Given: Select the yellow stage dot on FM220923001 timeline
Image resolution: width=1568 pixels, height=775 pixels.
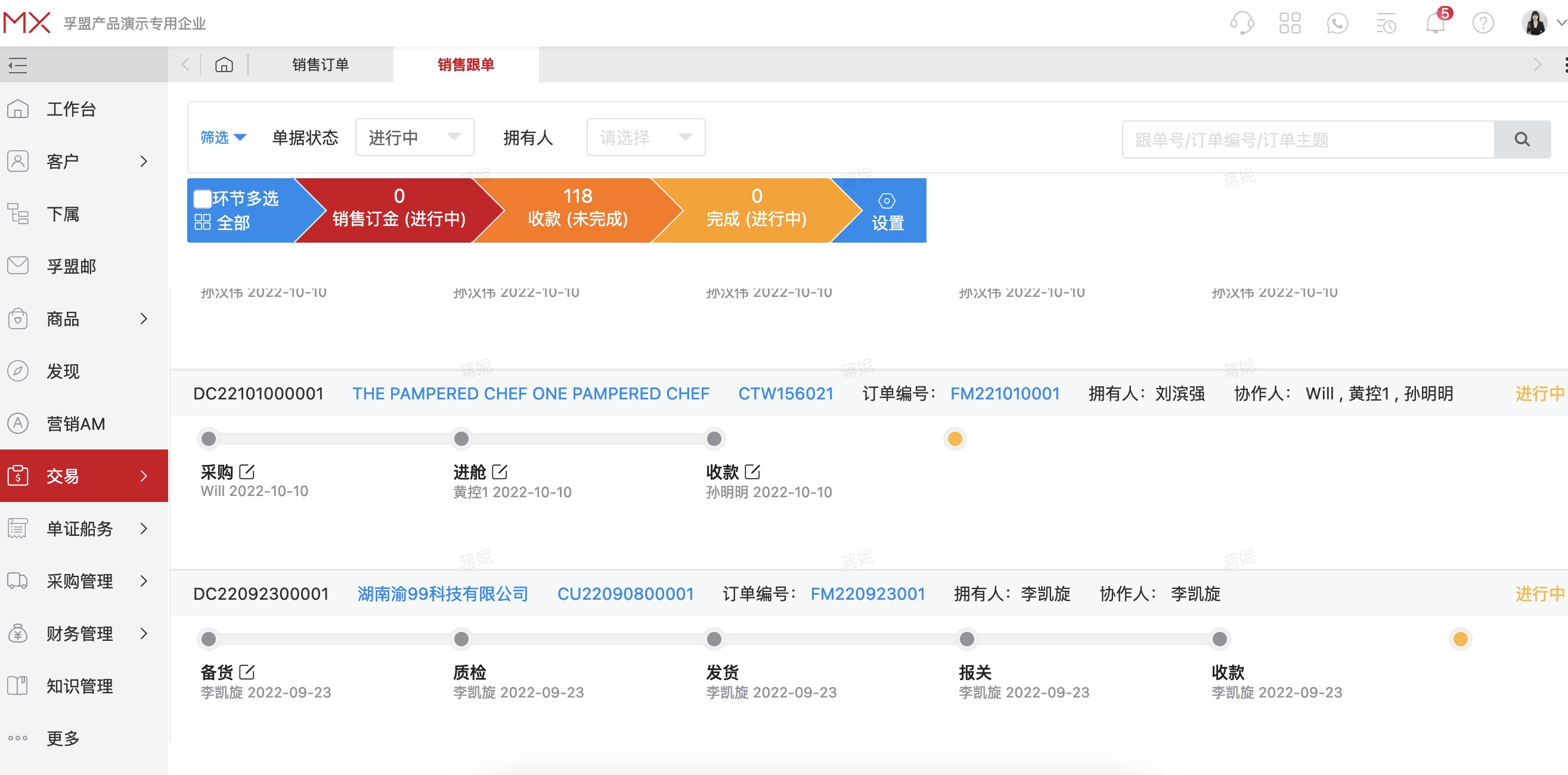Looking at the screenshot, I should pyautogui.click(x=1459, y=638).
